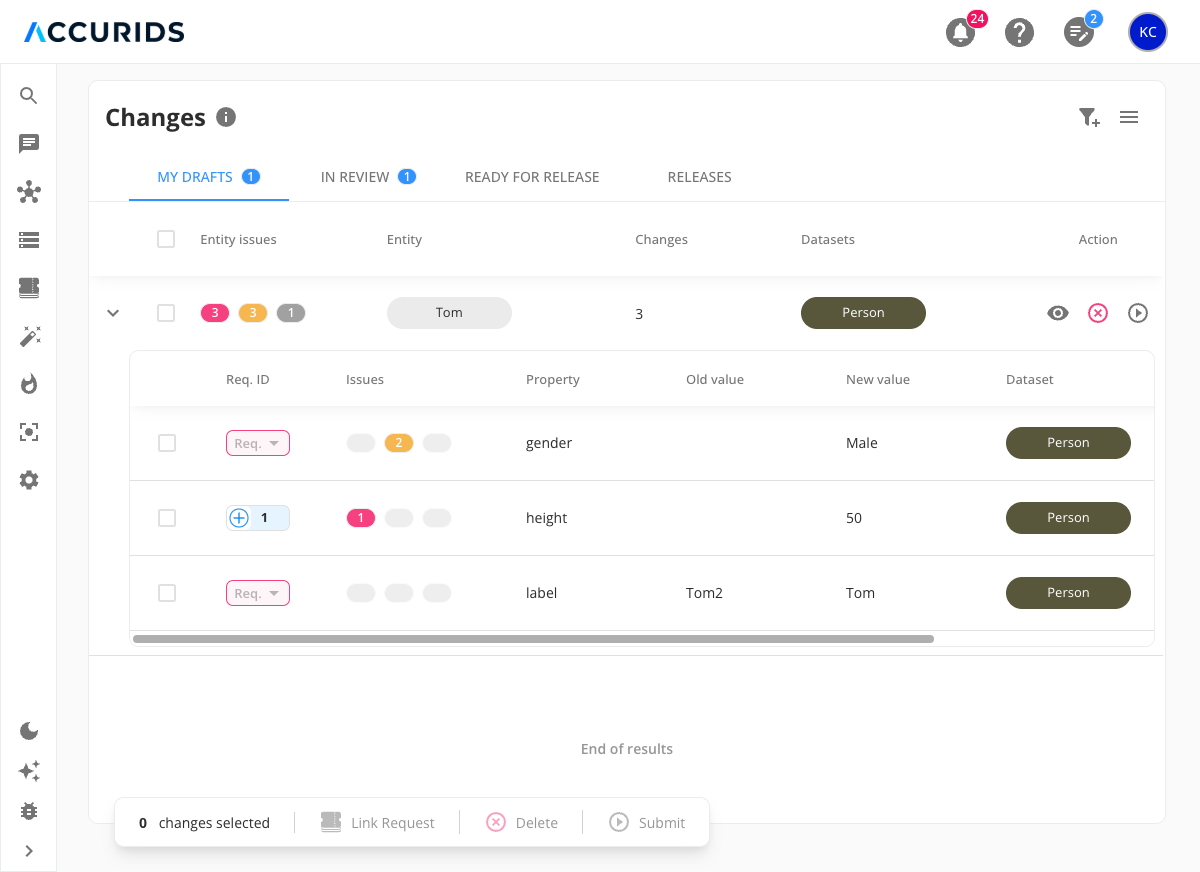
Task: Open the Req. dropdown on the gender row
Action: (257, 442)
